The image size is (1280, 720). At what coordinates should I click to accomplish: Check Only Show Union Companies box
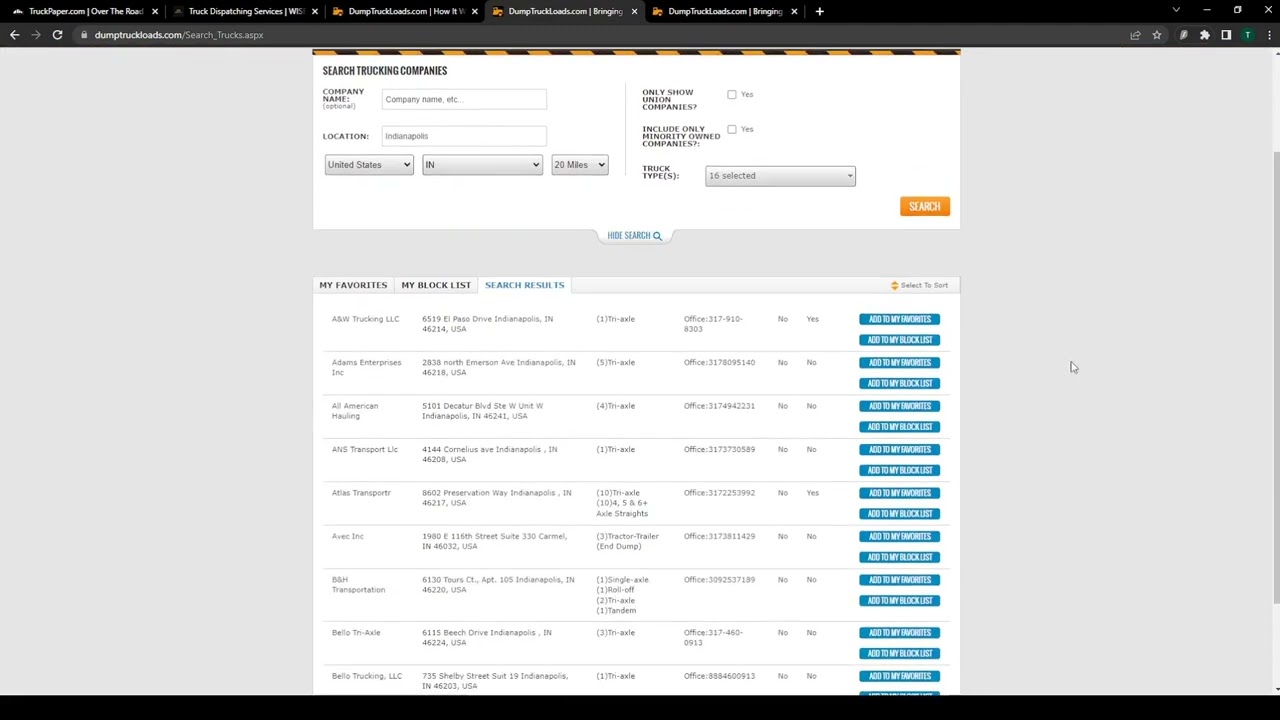(732, 94)
